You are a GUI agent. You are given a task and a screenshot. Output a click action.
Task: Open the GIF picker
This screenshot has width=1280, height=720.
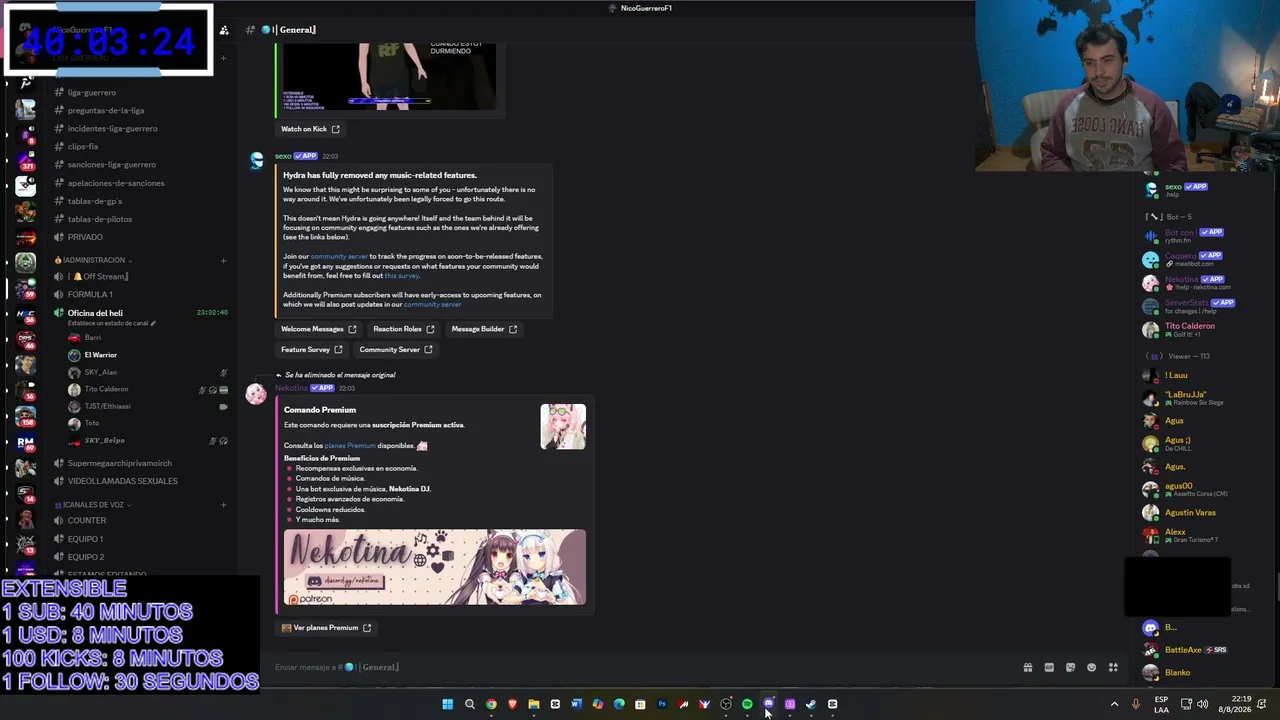(1049, 667)
